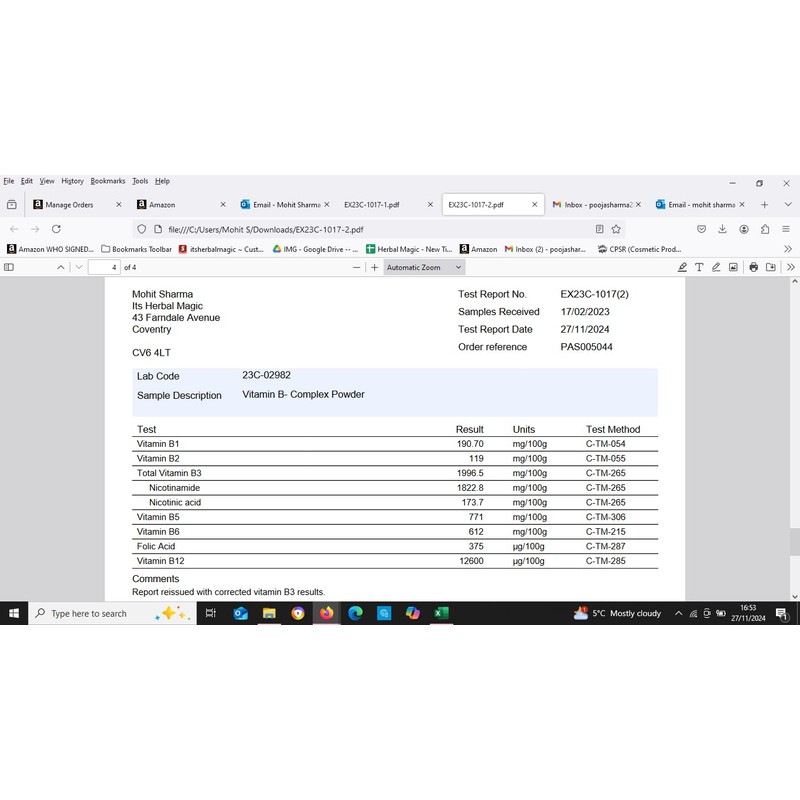Zoom out the PDF document

point(357,268)
